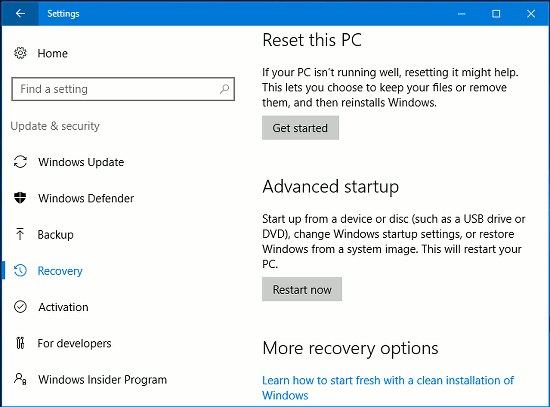The width and height of the screenshot is (550, 407).
Task: Click the Windows Update refresh icon
Action: point(20,162)
